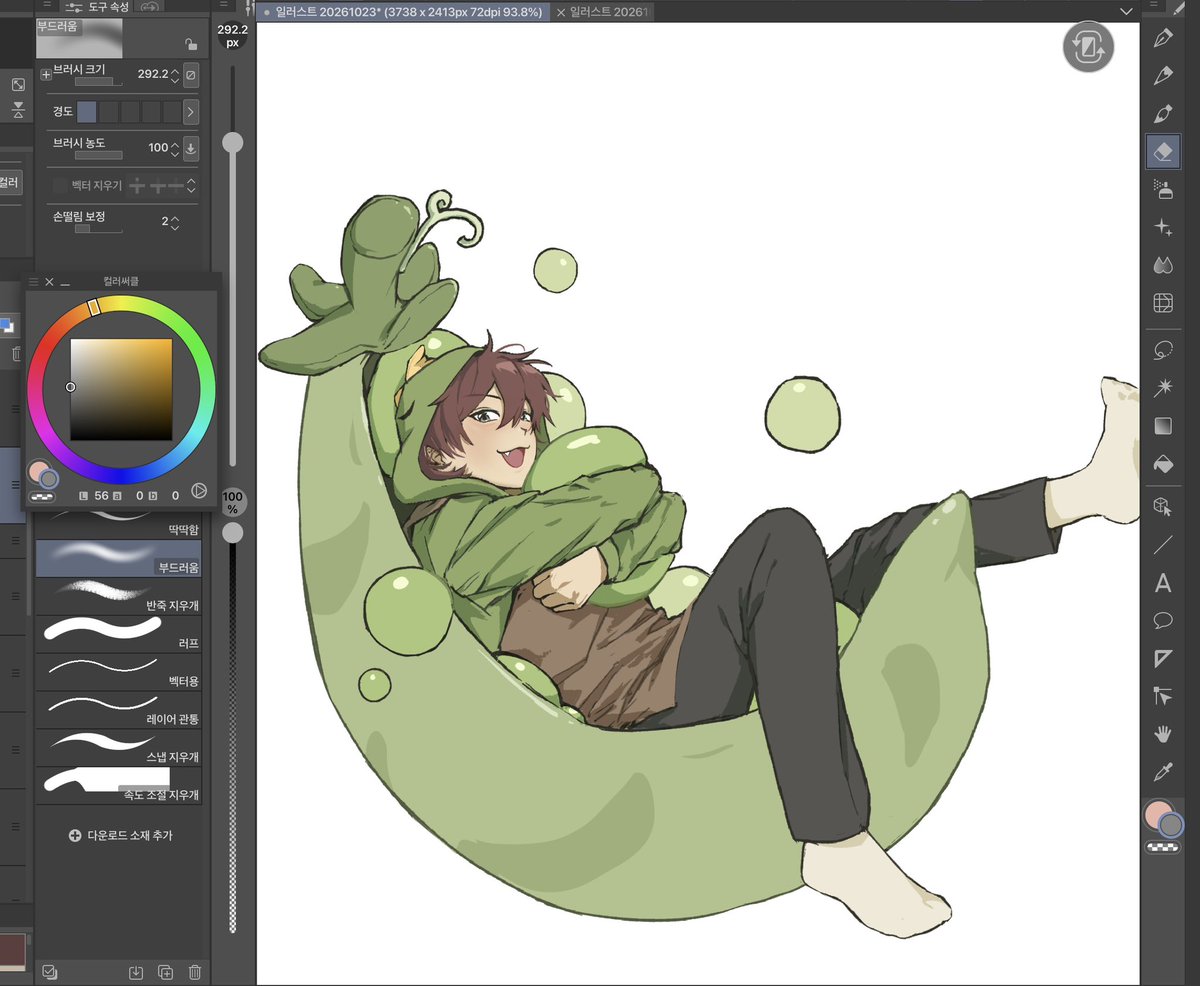Image resolution: width=1200 pixels, height=986 pixels.
Task: Select the Gradient tool
Action: (x=1163, y=427)
